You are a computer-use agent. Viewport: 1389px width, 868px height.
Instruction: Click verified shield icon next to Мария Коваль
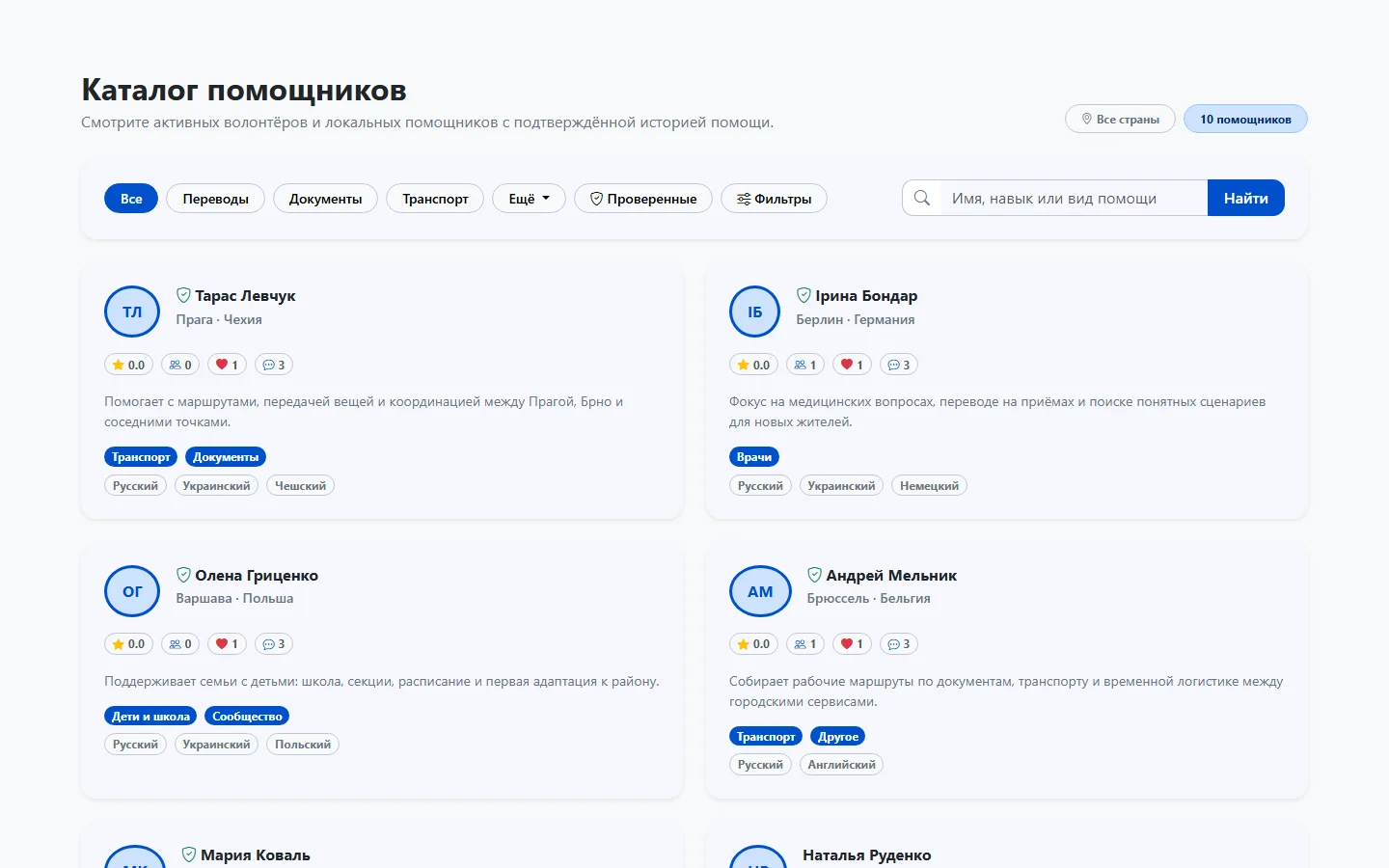pos(189,854)
